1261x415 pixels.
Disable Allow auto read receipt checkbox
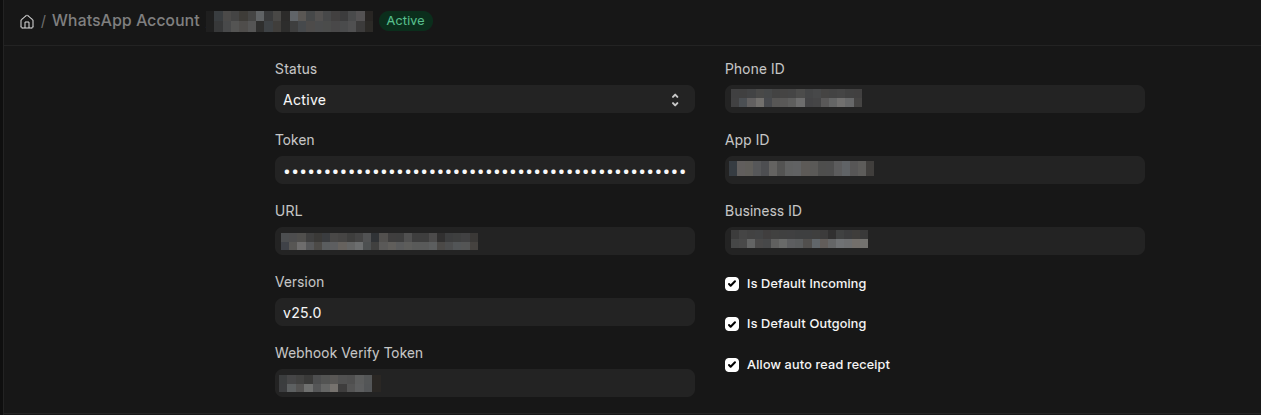tap(732, 365)
